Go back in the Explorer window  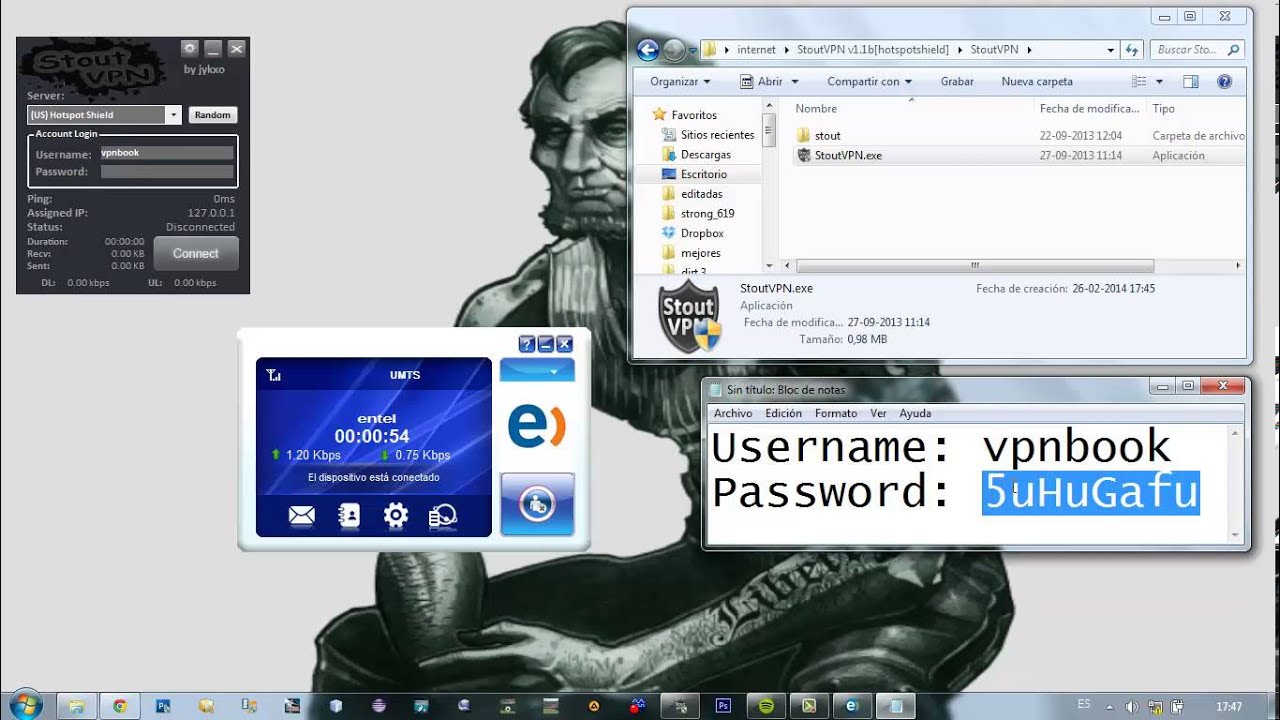click(647, 49)
